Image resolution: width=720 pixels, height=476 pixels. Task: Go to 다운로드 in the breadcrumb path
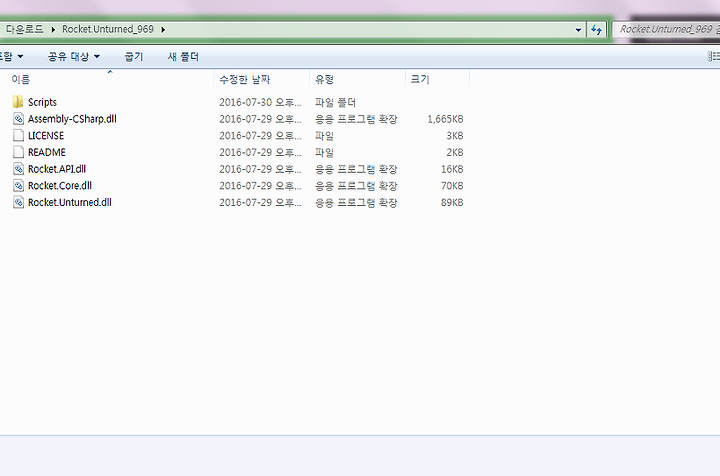[x=24, y=29]
